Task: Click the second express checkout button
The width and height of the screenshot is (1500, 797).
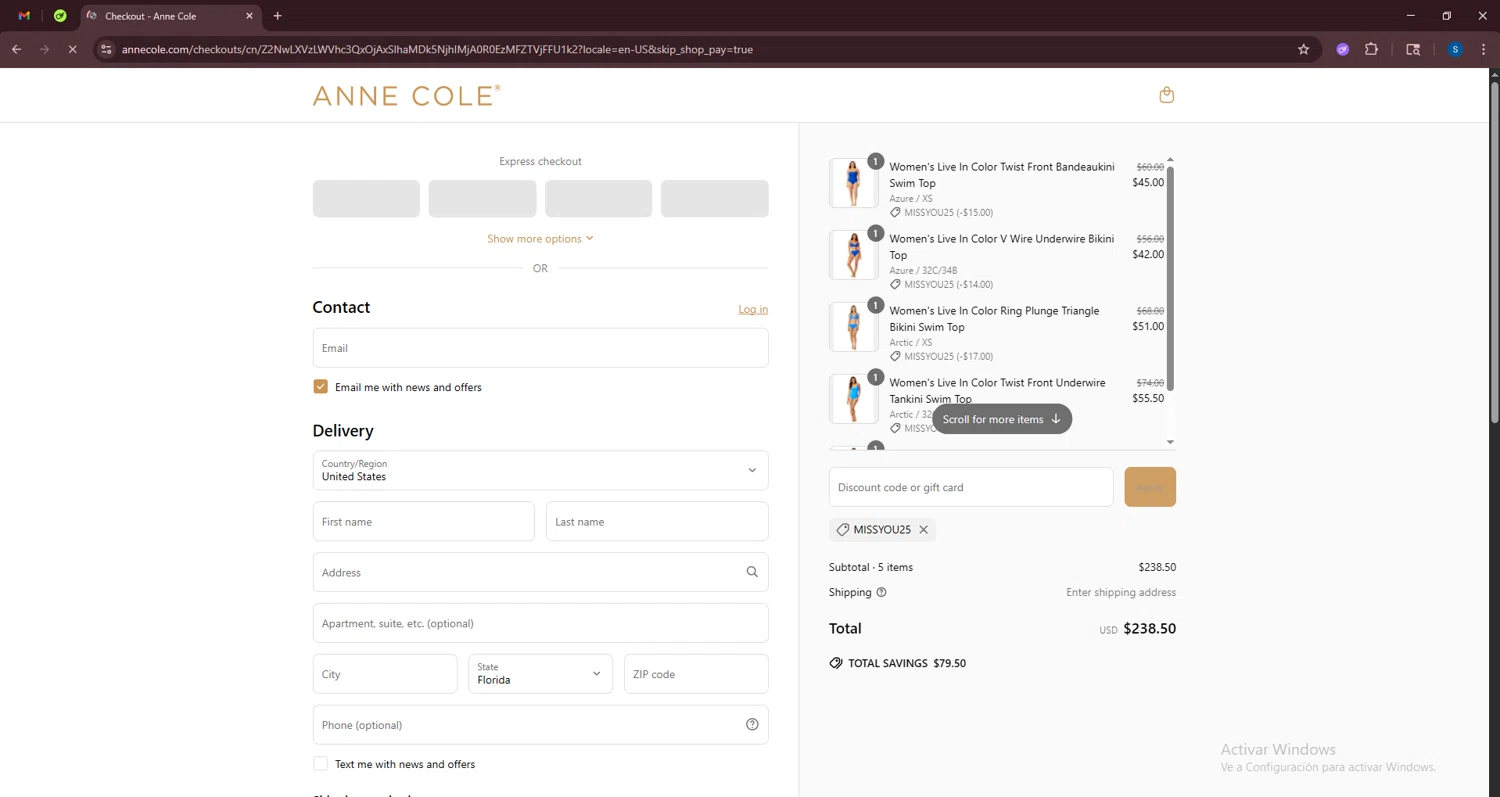Action: pyautogui.click(x=482, y=198)
